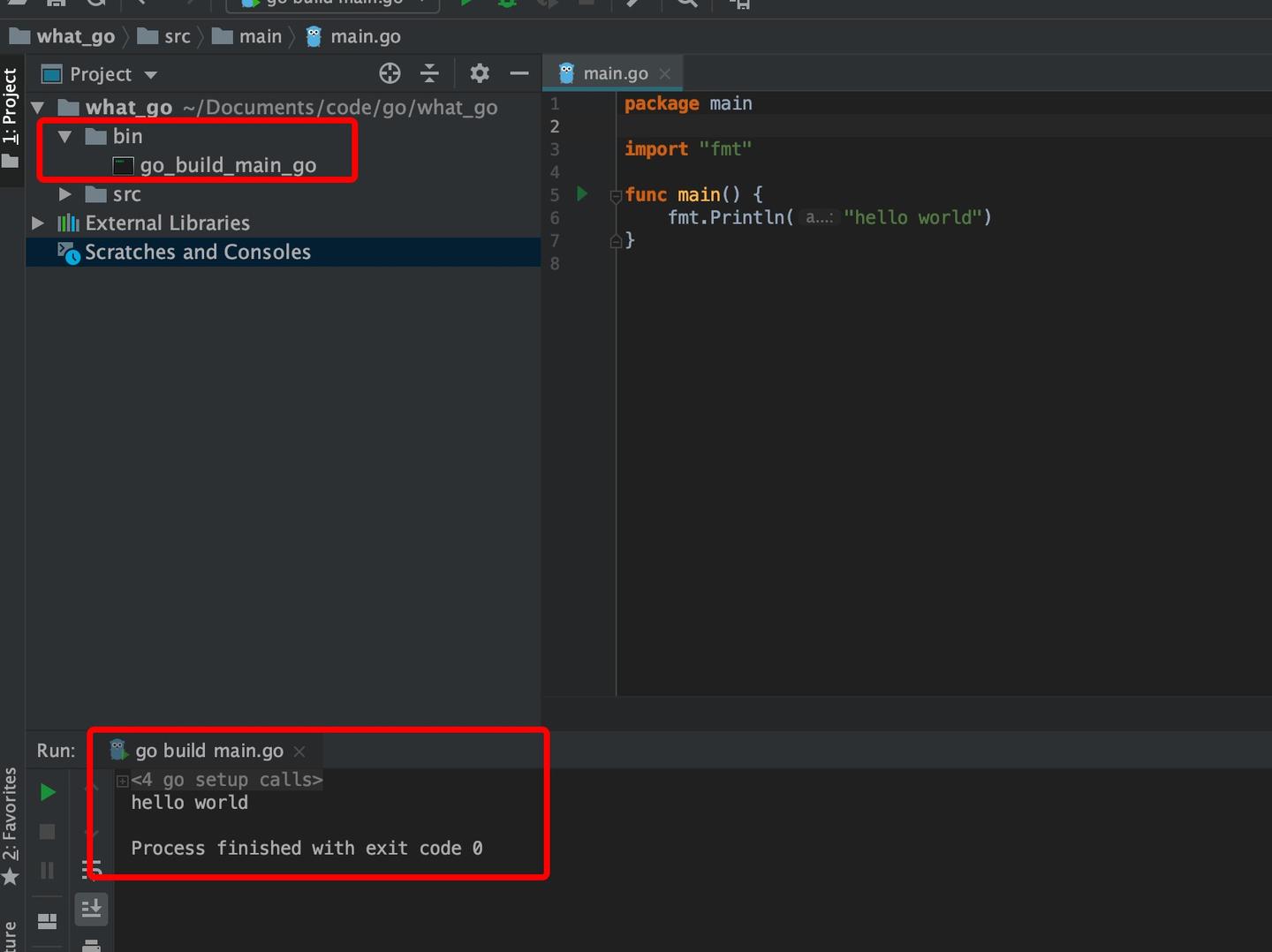1272x952 pixels.
Task: Collapse the bin folder
Action: (x=64, y=137)
